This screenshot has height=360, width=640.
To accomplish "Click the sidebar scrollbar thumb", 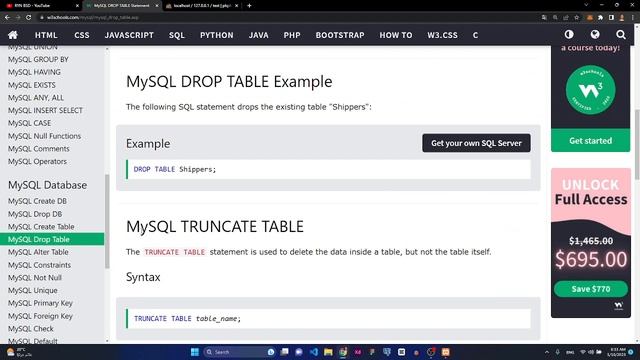I will click(107, 221).
